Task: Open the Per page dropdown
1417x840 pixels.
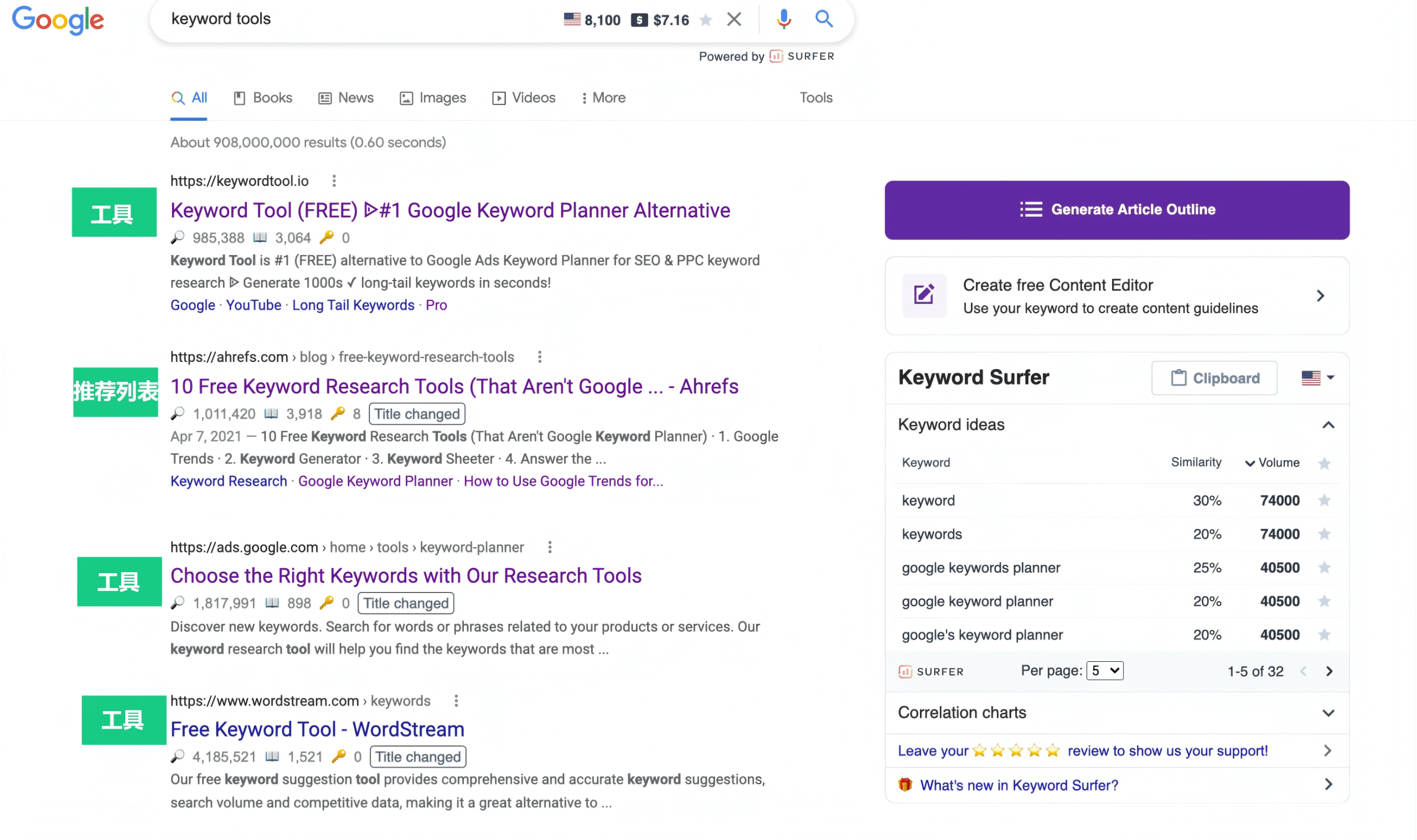Action: [x=1104, y=671]
